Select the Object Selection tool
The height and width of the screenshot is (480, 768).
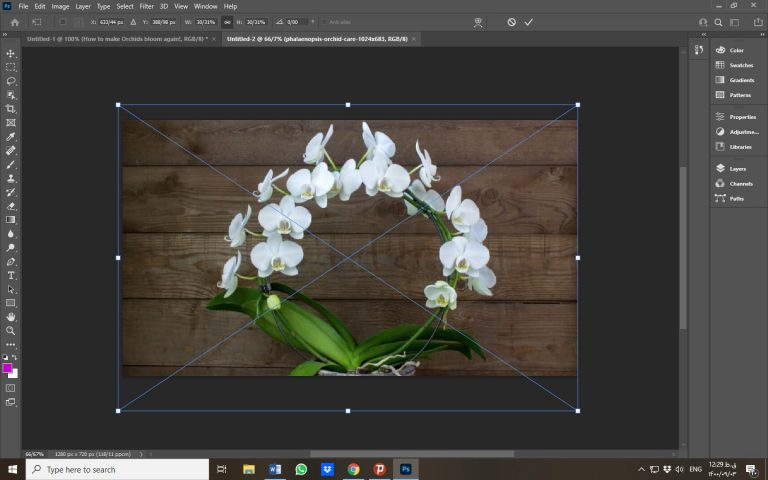[x=11, y=95]
